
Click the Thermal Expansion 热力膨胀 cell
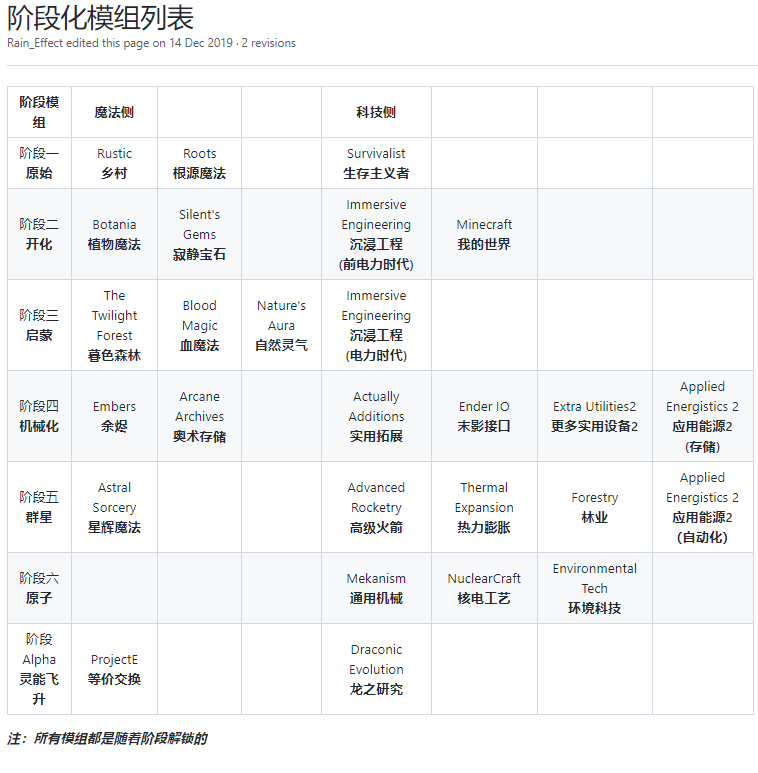coord(484,507)
